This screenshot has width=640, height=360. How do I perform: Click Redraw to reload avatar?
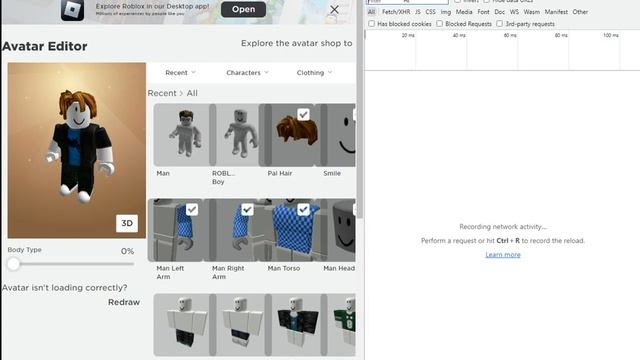click(124, 302)
